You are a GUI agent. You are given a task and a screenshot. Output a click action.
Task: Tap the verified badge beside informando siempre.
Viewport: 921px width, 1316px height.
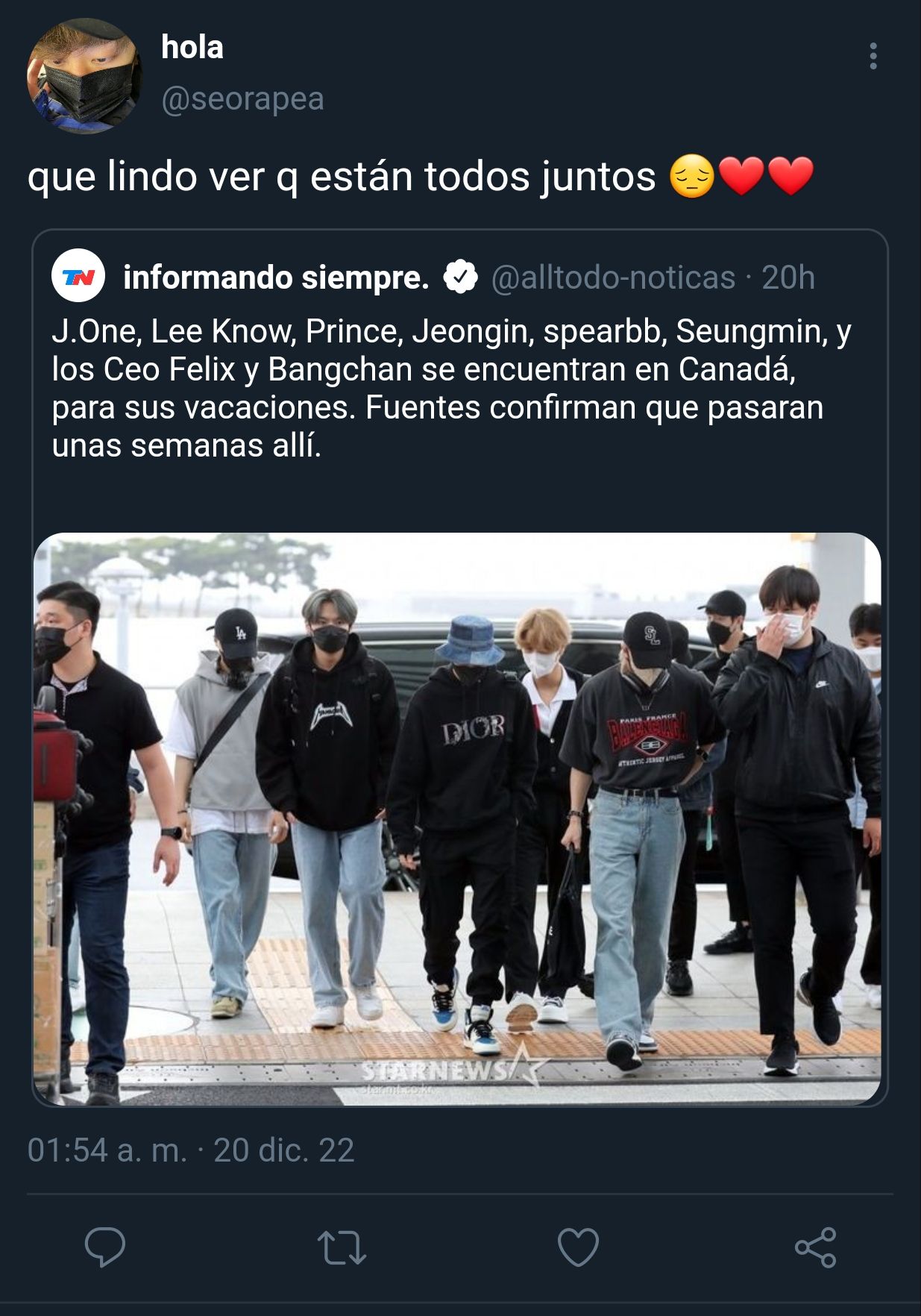tap(460, 277)
